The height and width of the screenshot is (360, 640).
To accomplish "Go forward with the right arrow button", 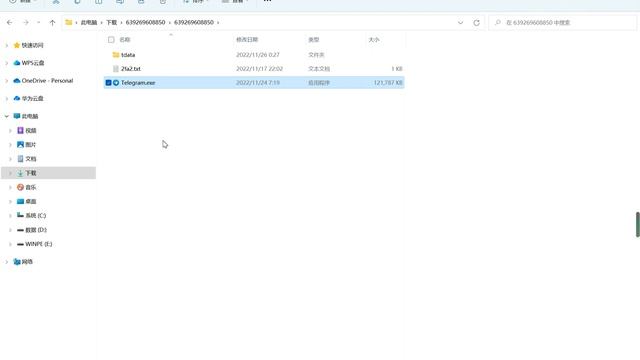I will pyautogui.click(x=26, y=22).
